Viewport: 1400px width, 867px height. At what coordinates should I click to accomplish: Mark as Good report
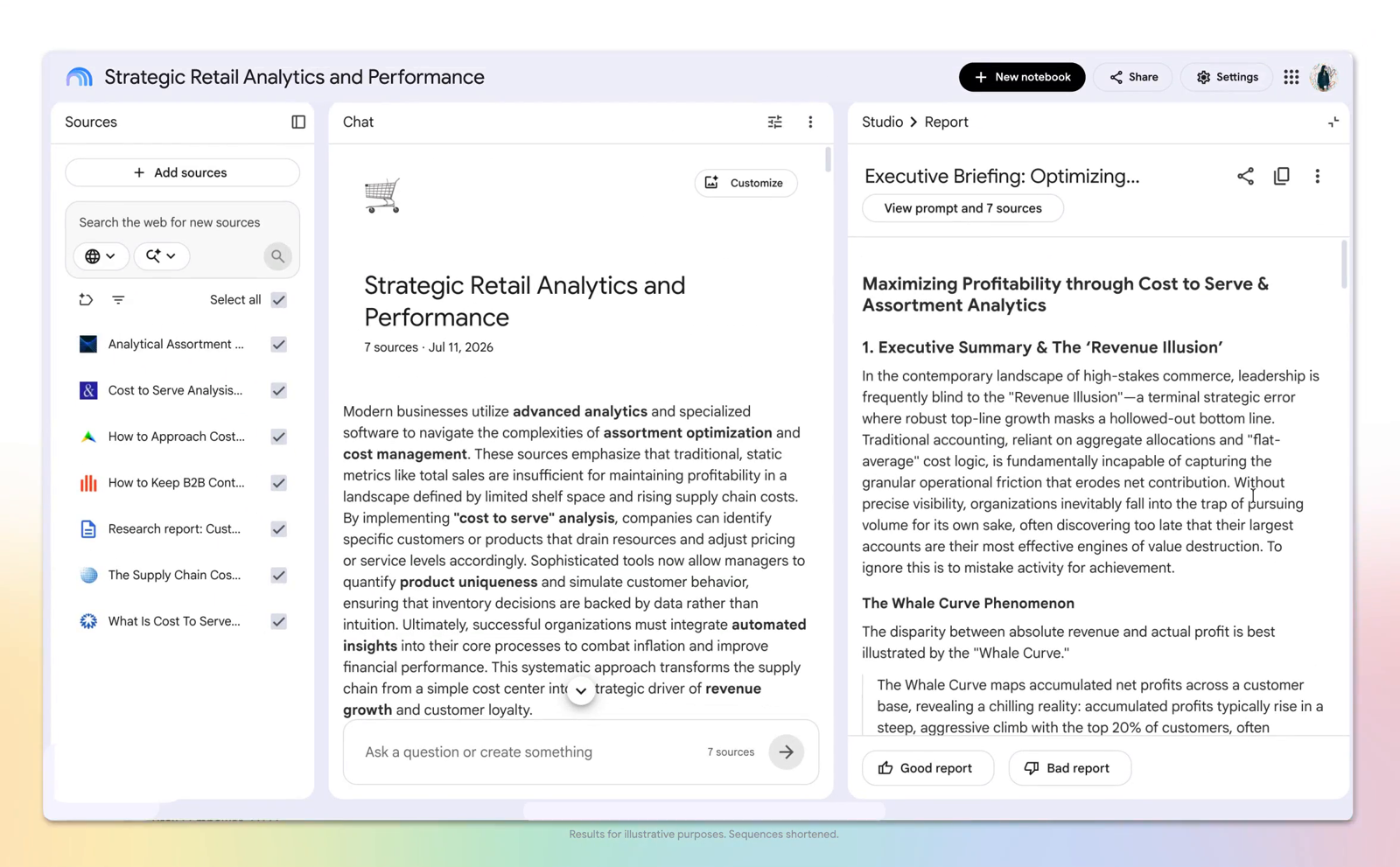click(x=927, y=768)
